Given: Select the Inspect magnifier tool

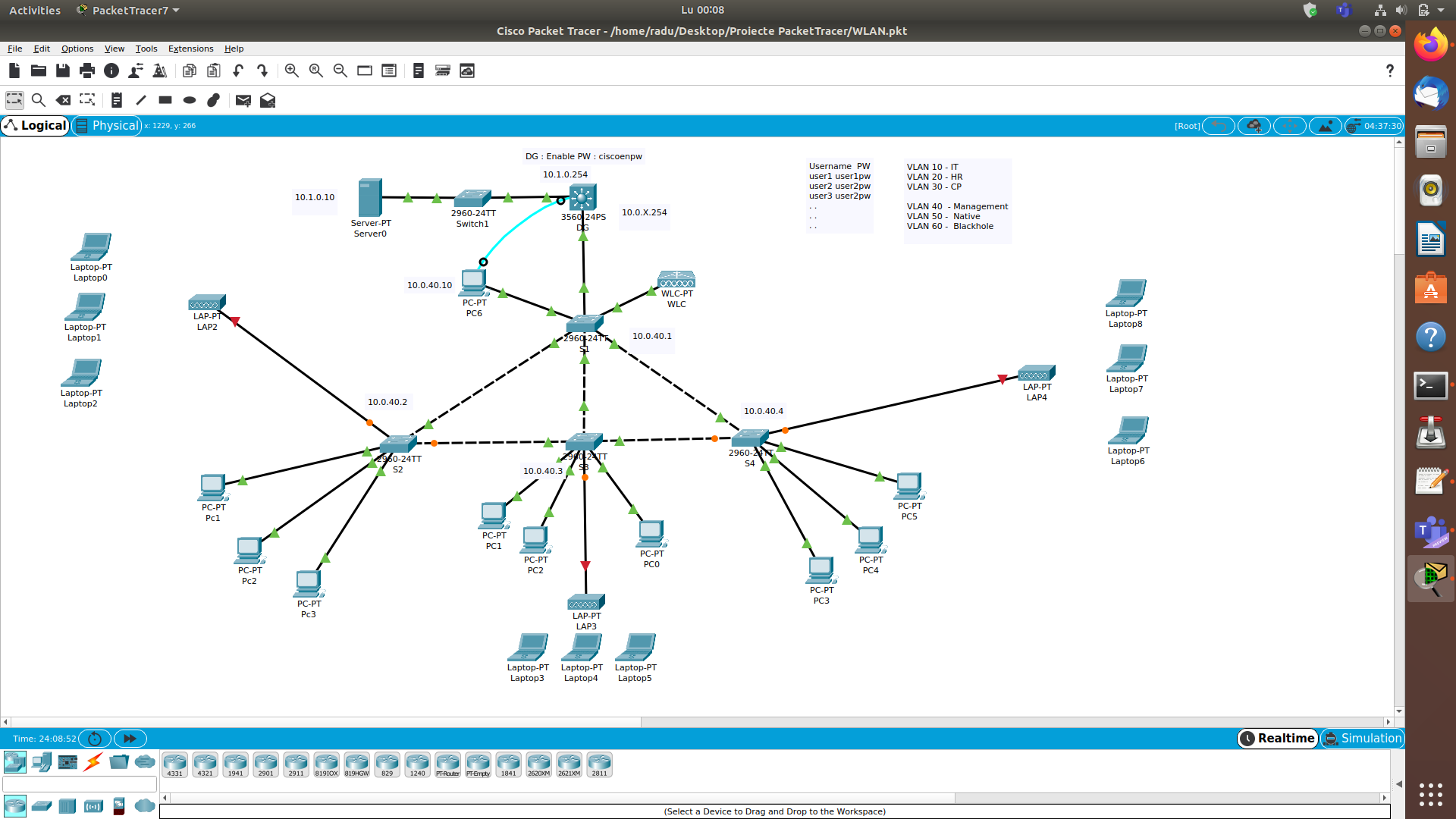Looking at the screenshot, I should 39,100.
